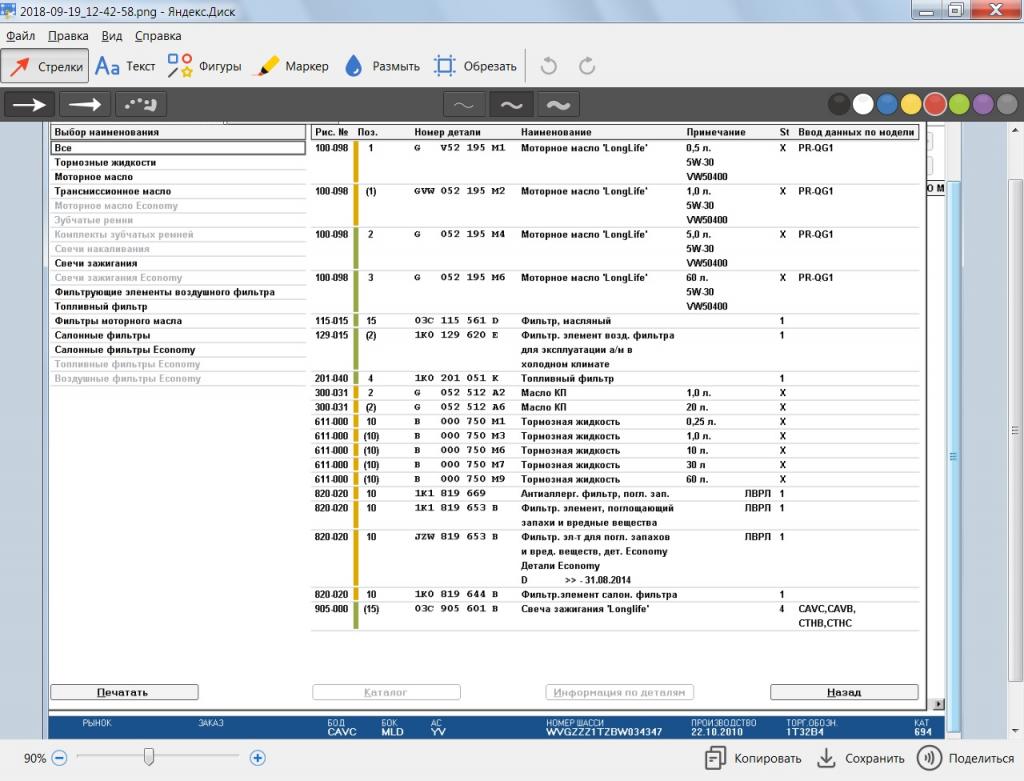Choose the red color swatch
The height and width of the screenshot is (781, 1024).
pyautogui.click(x=935, y=104)
